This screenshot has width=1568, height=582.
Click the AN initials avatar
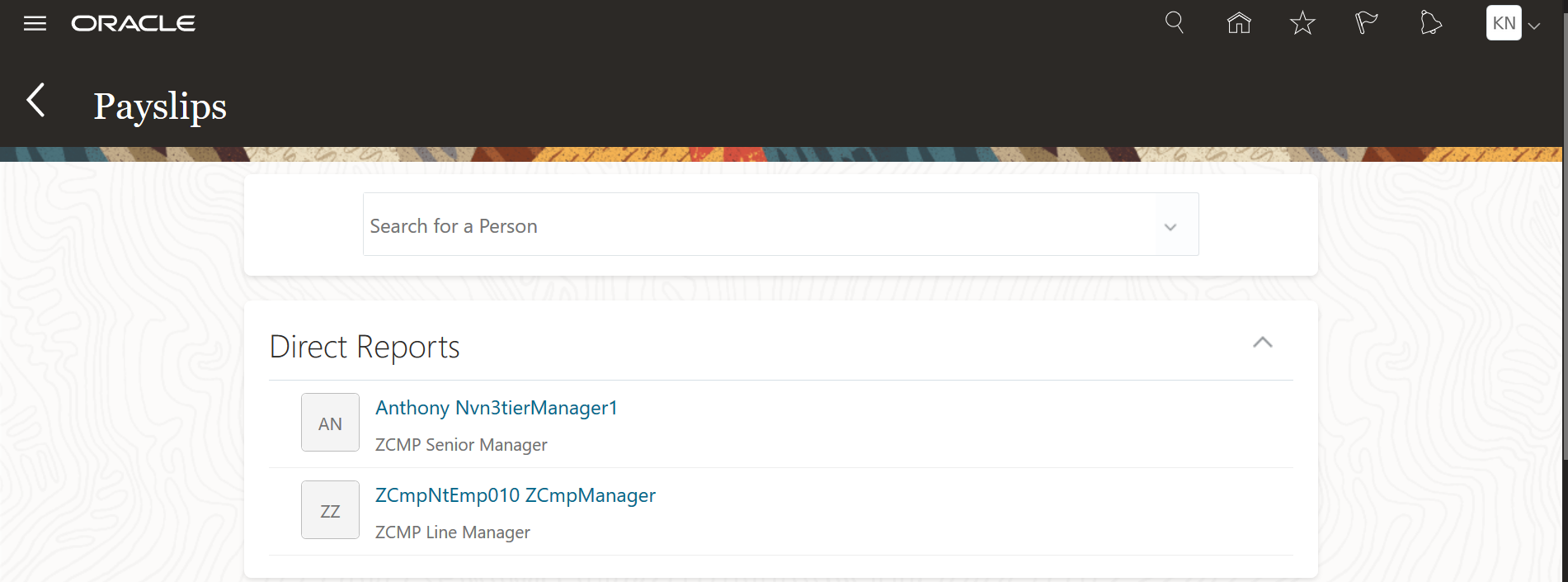tap(330, 423)
